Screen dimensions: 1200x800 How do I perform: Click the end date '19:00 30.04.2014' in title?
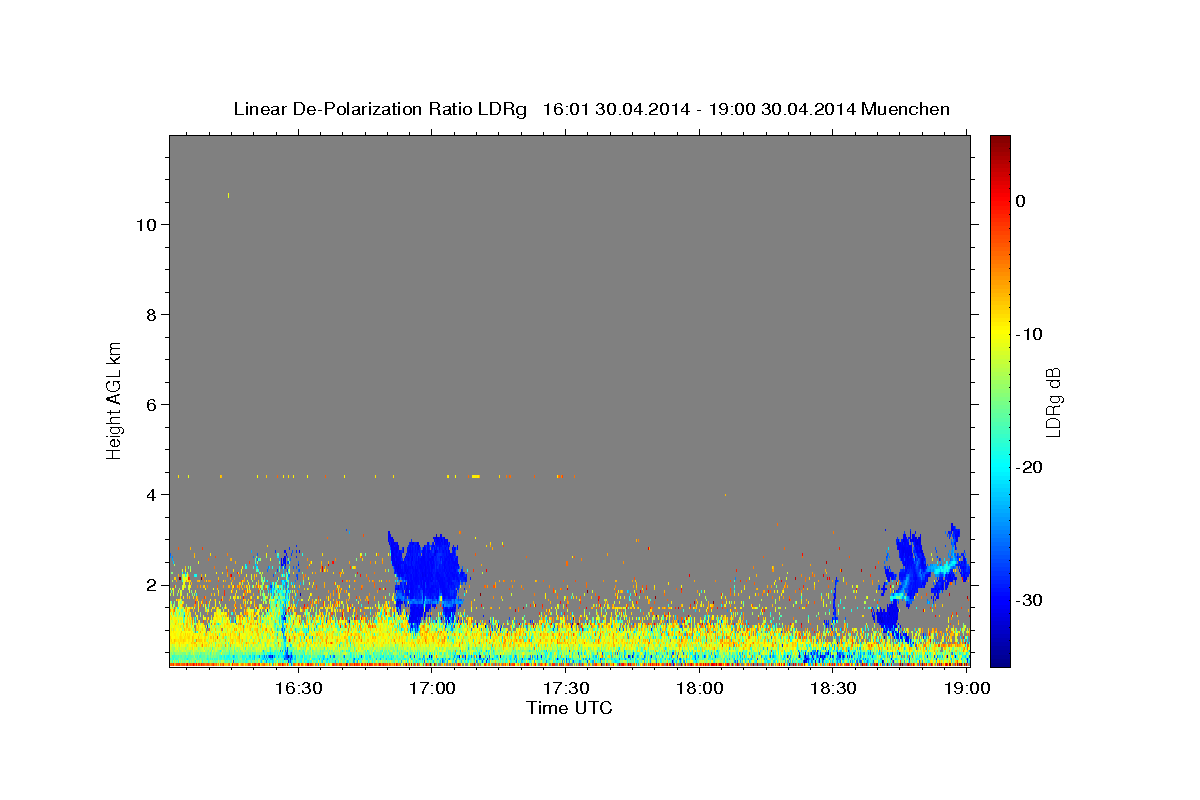click(x=782, y=109)
